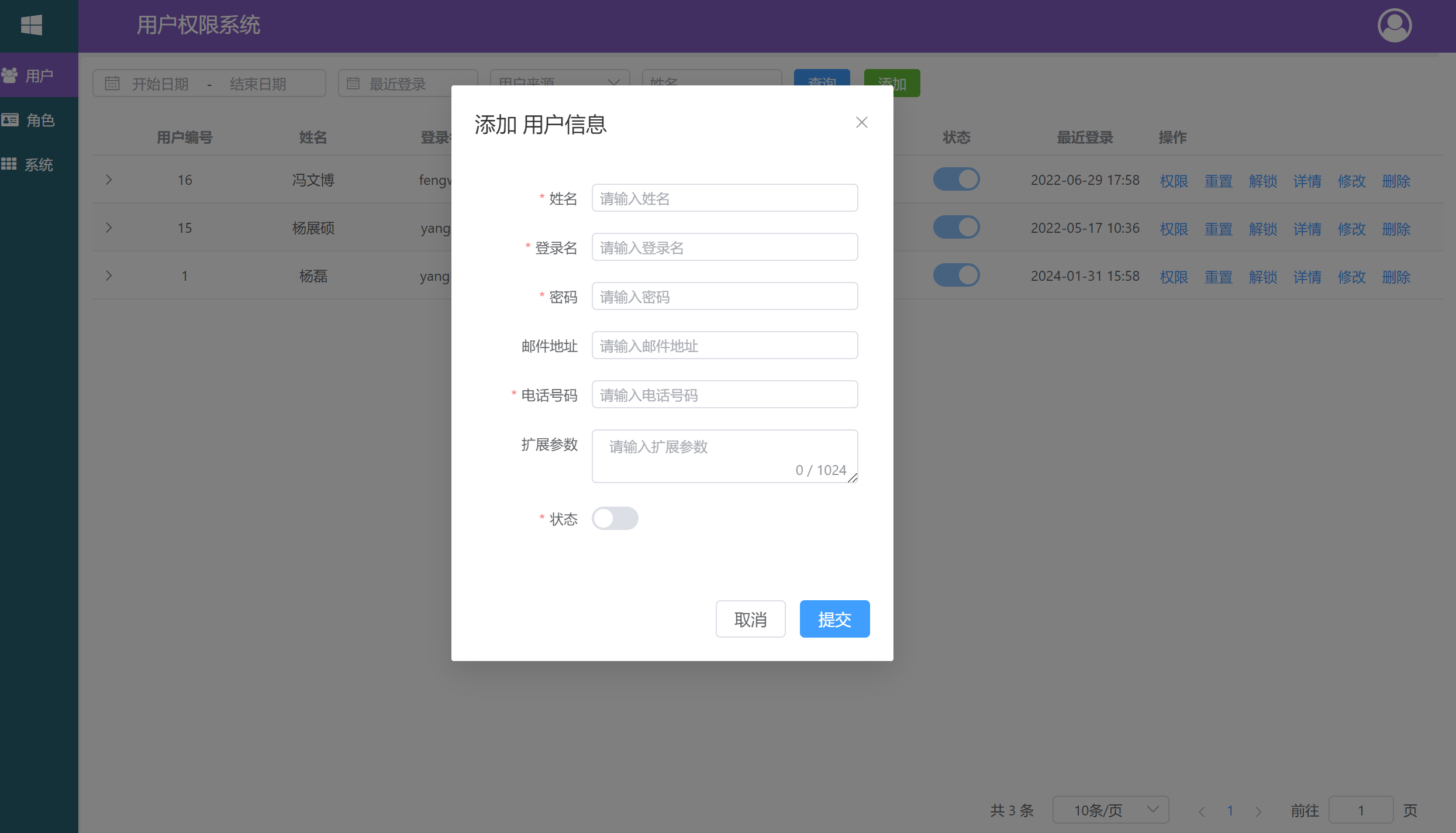Click the name cell 杨展硕
The image size is (1456, 833).
(313, 228)
